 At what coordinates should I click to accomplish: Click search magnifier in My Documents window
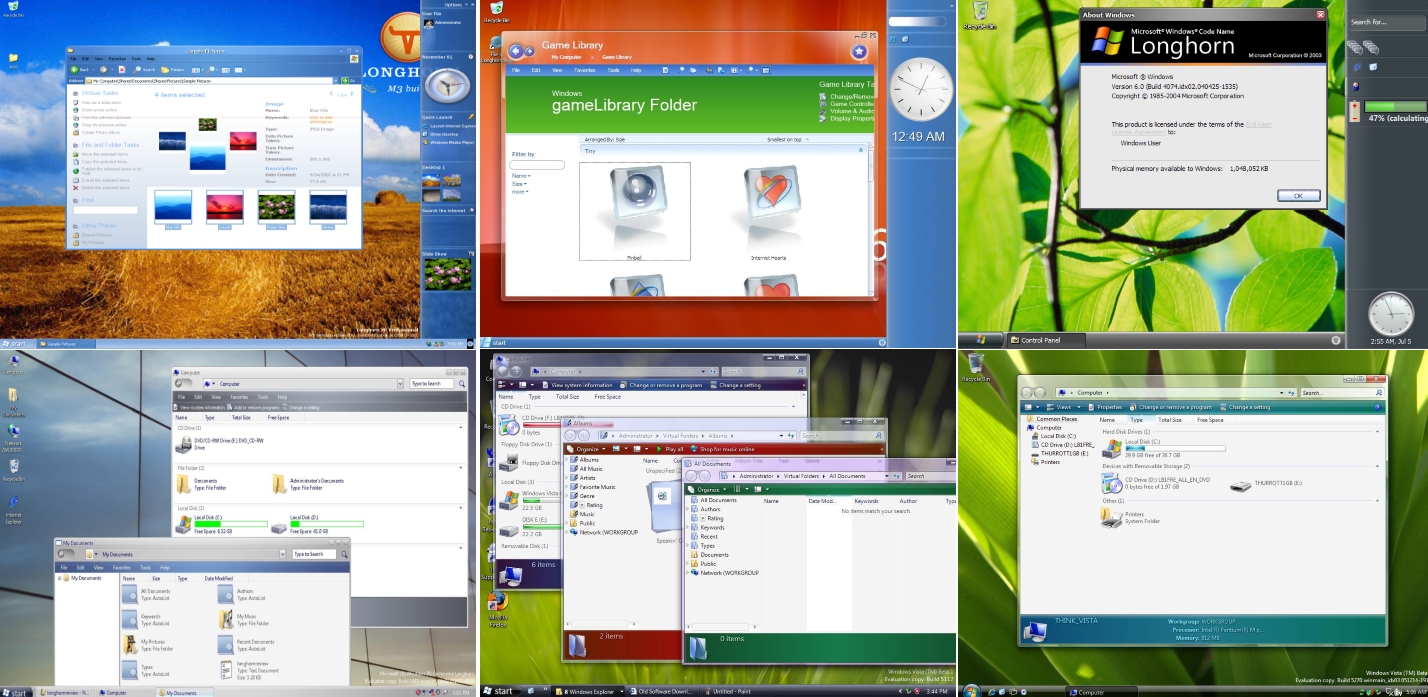343,554
